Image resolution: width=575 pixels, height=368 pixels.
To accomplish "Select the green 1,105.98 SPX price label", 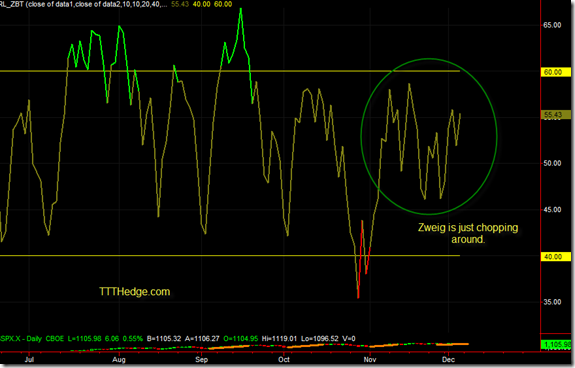I will pyautogui.click(x=557, y=345).
